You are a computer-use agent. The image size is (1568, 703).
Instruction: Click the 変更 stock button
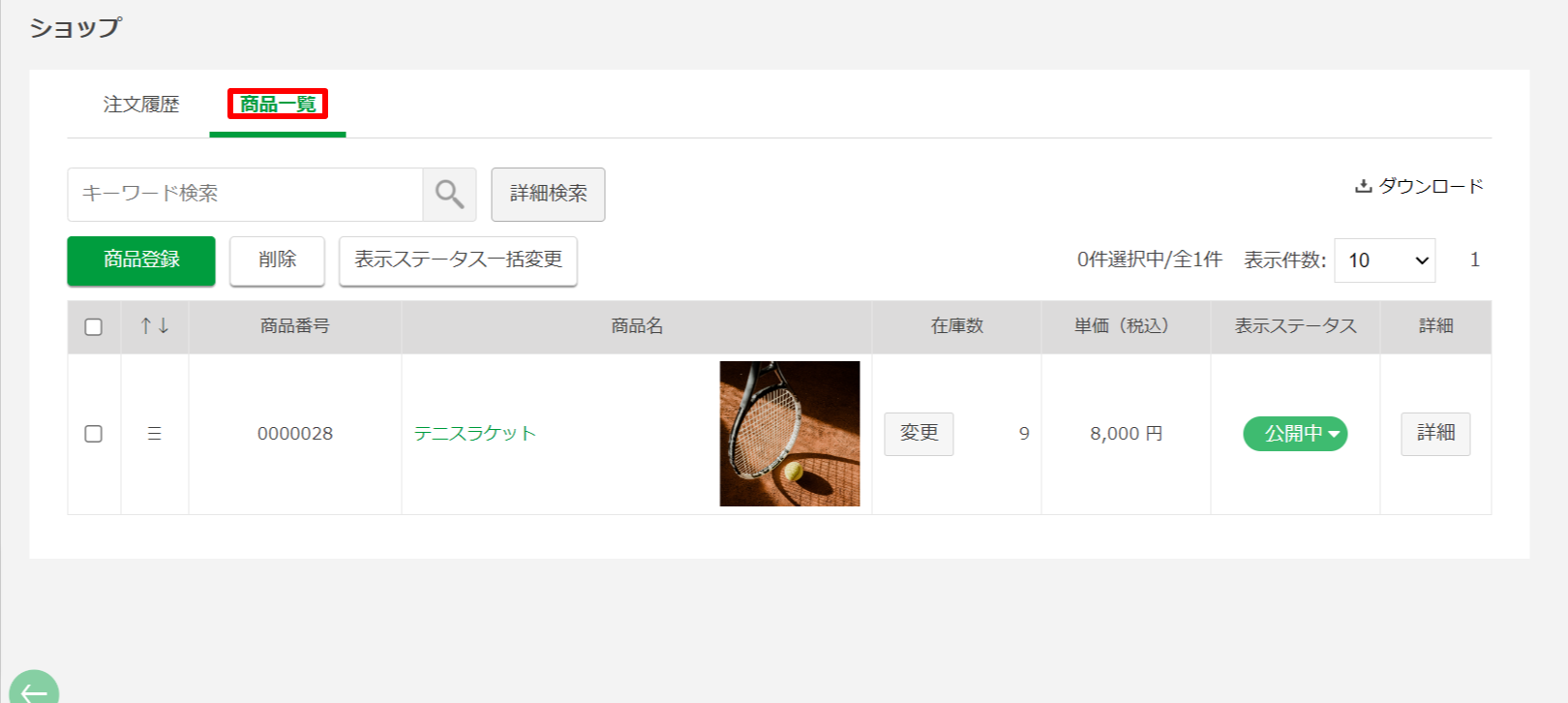[x=919, y=434]
